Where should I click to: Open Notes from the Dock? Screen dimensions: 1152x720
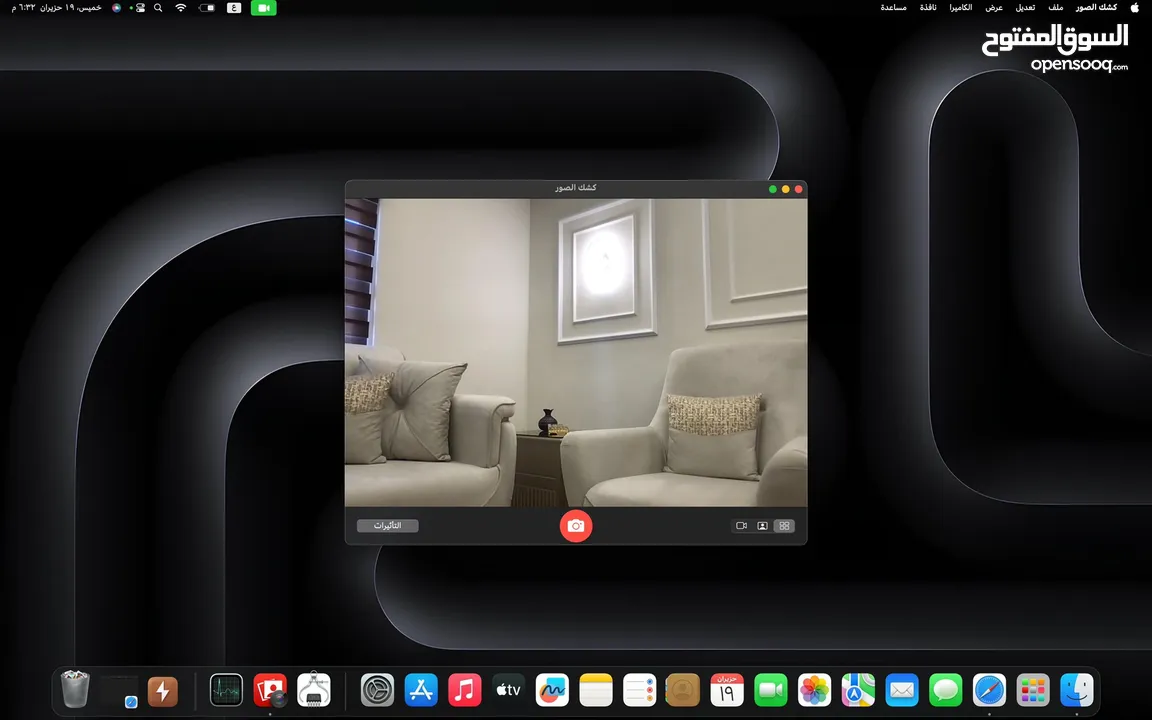596,690
